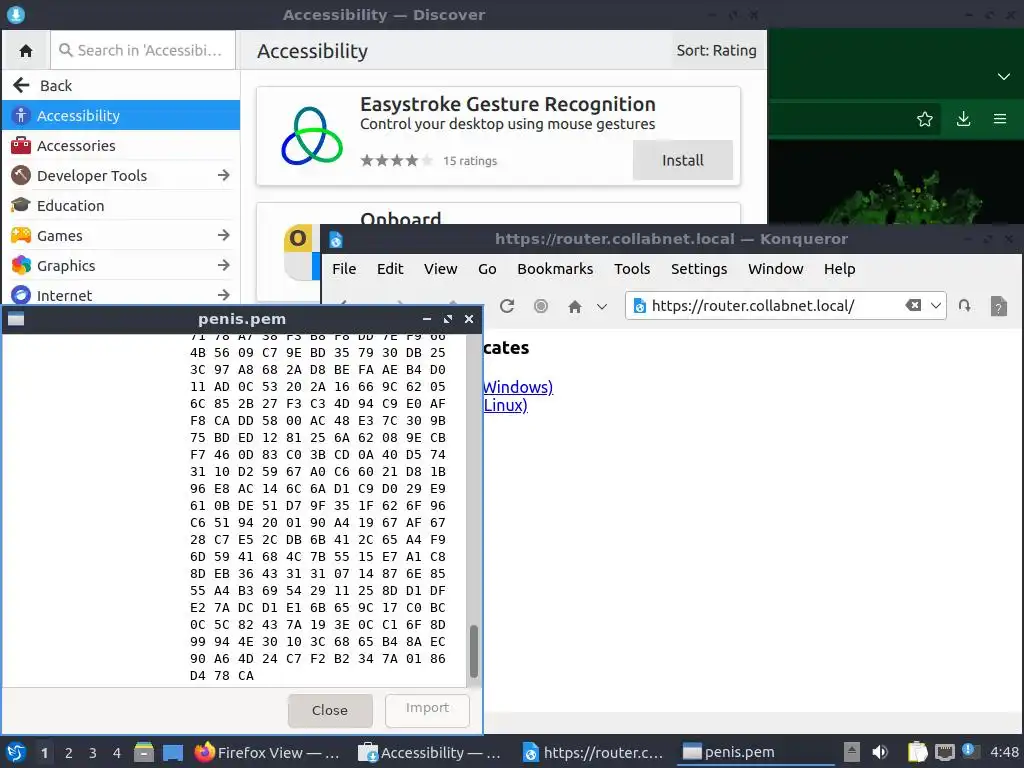Viewport: 1024px width, 768px height.
Task: Select the Accessibility category in Discover
Action: 121,116
